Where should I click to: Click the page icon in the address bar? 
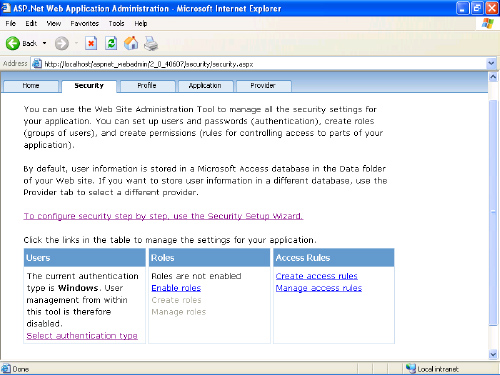(x=37, y=64)
